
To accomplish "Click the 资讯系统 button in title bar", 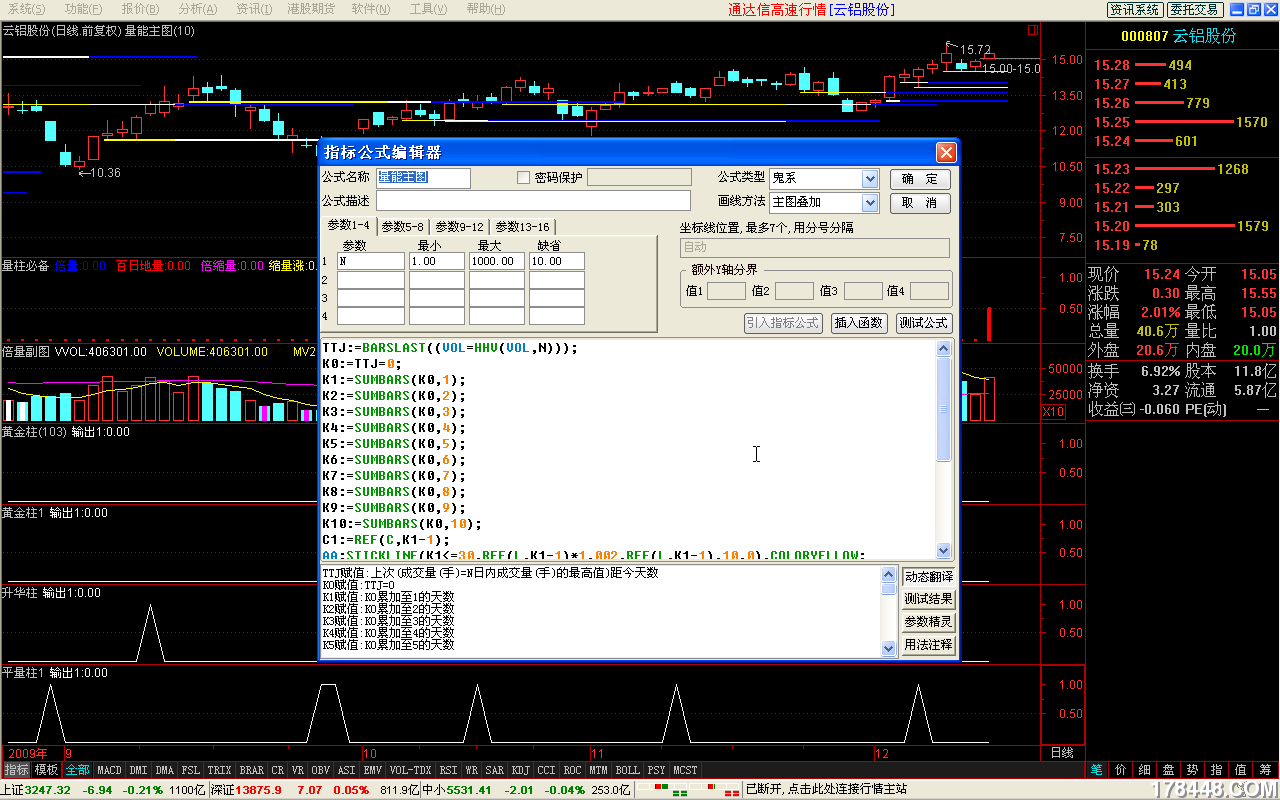I will pyautogui.click(x=1135, y=9).
